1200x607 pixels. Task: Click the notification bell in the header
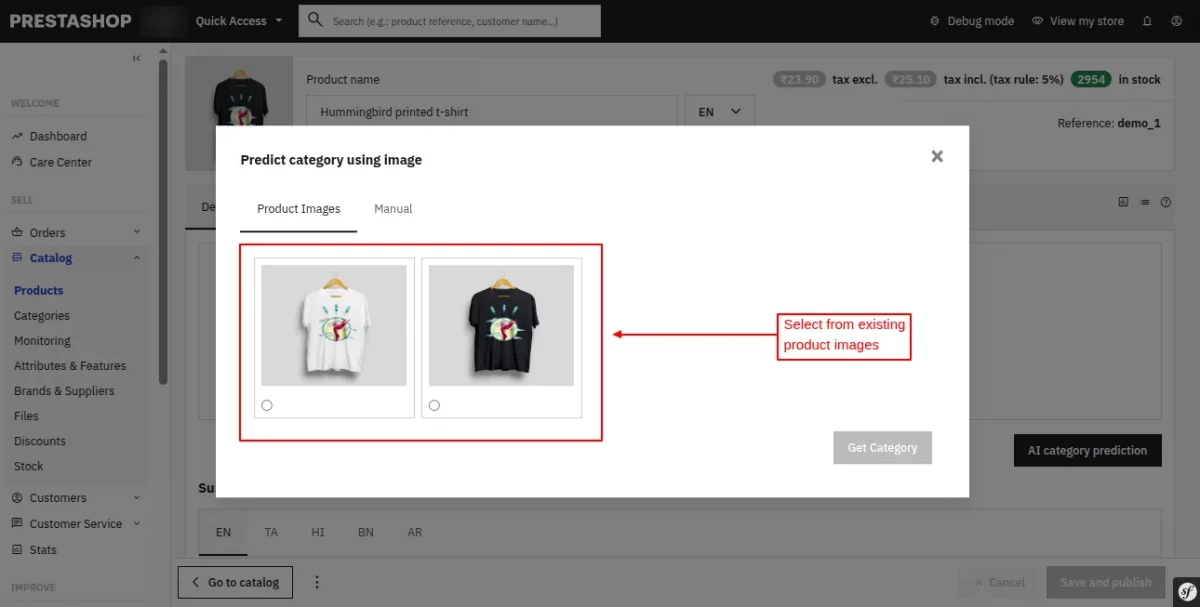pyautogui.click(x=1147, y=20)
